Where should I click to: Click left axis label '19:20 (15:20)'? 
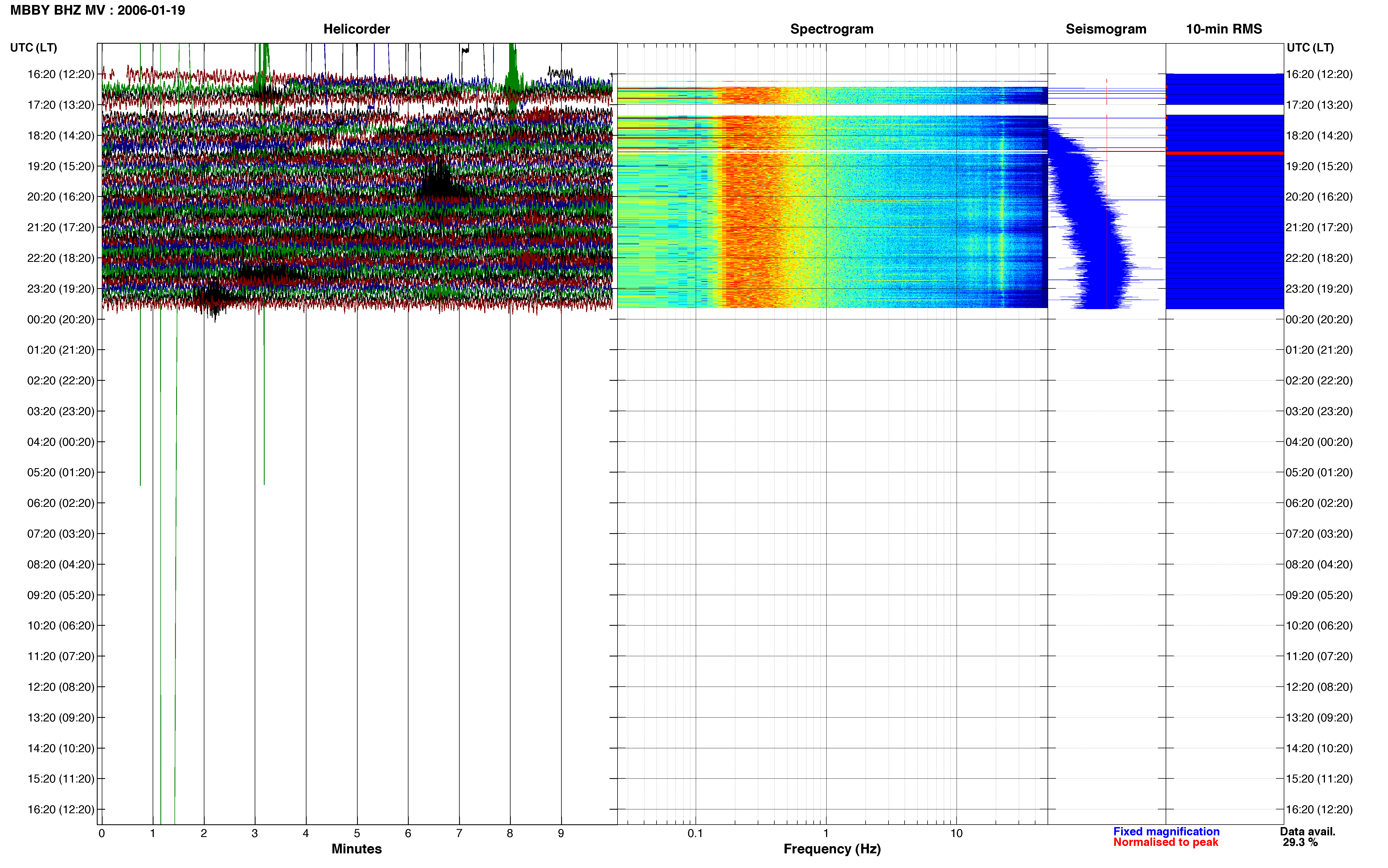61,166
